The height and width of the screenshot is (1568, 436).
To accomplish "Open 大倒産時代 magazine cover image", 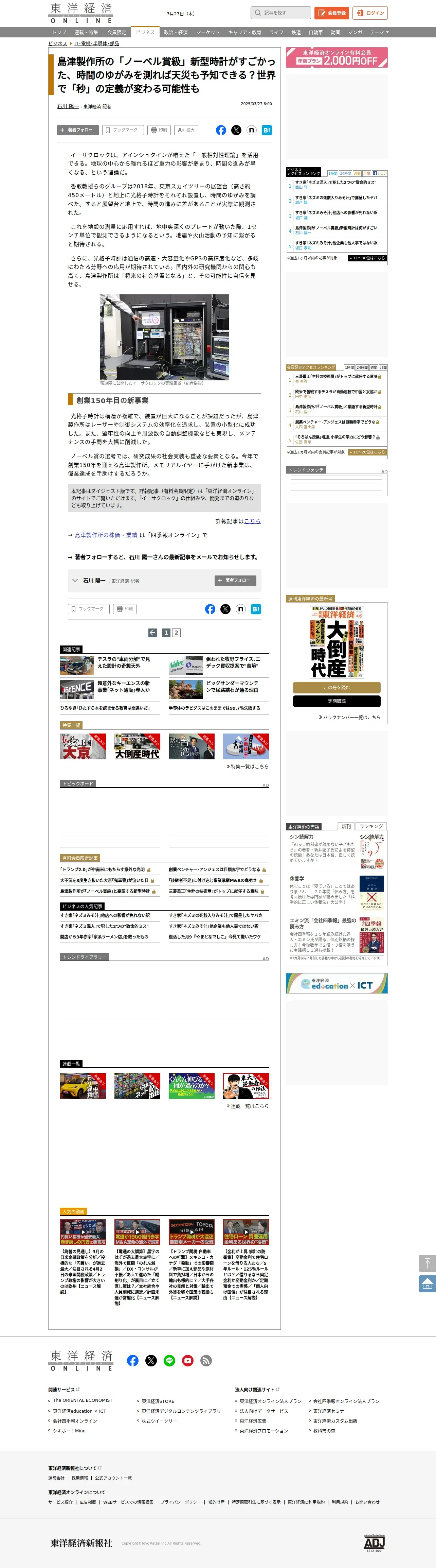I will tap(337, 642).
